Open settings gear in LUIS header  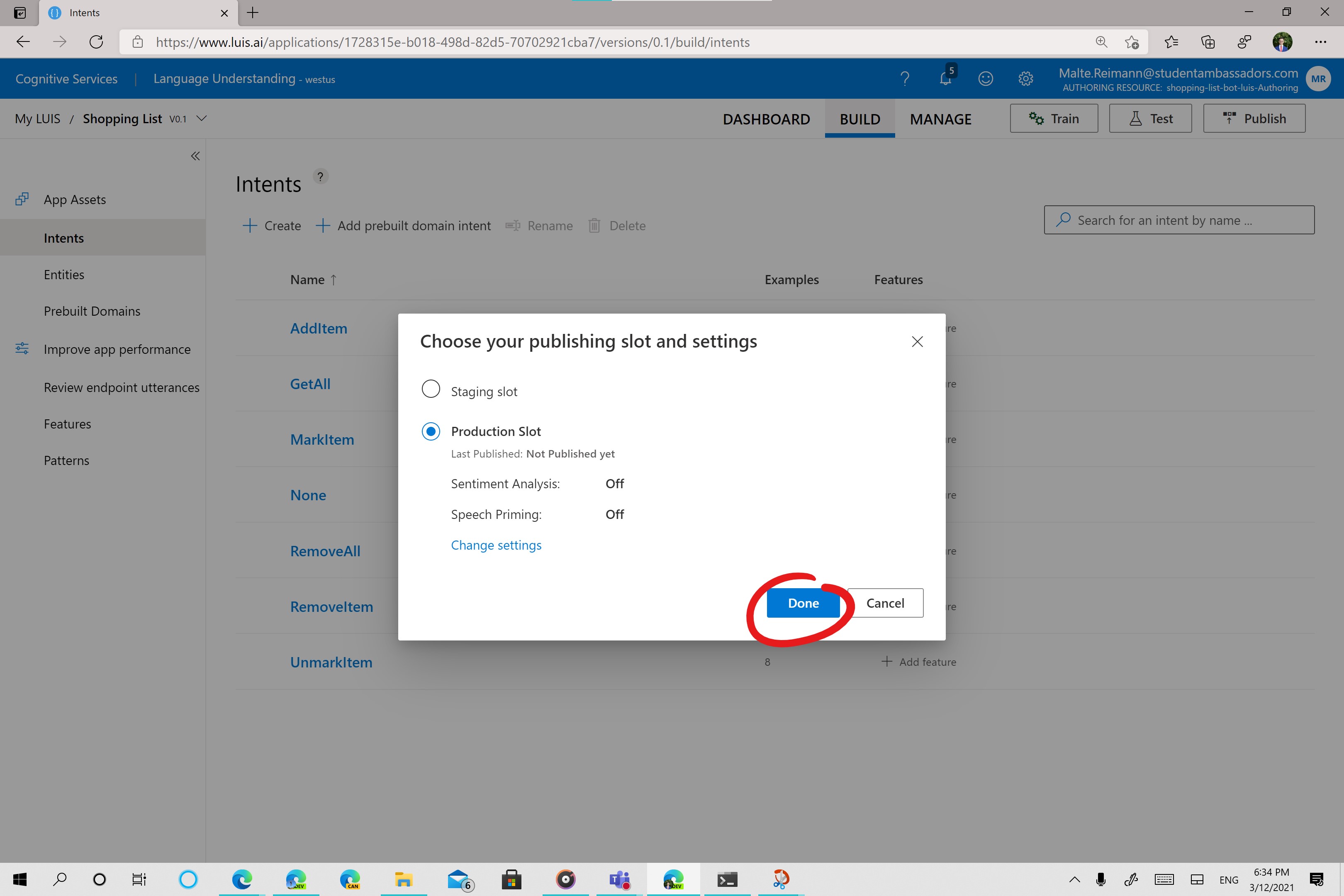[x=1026, y=78]
